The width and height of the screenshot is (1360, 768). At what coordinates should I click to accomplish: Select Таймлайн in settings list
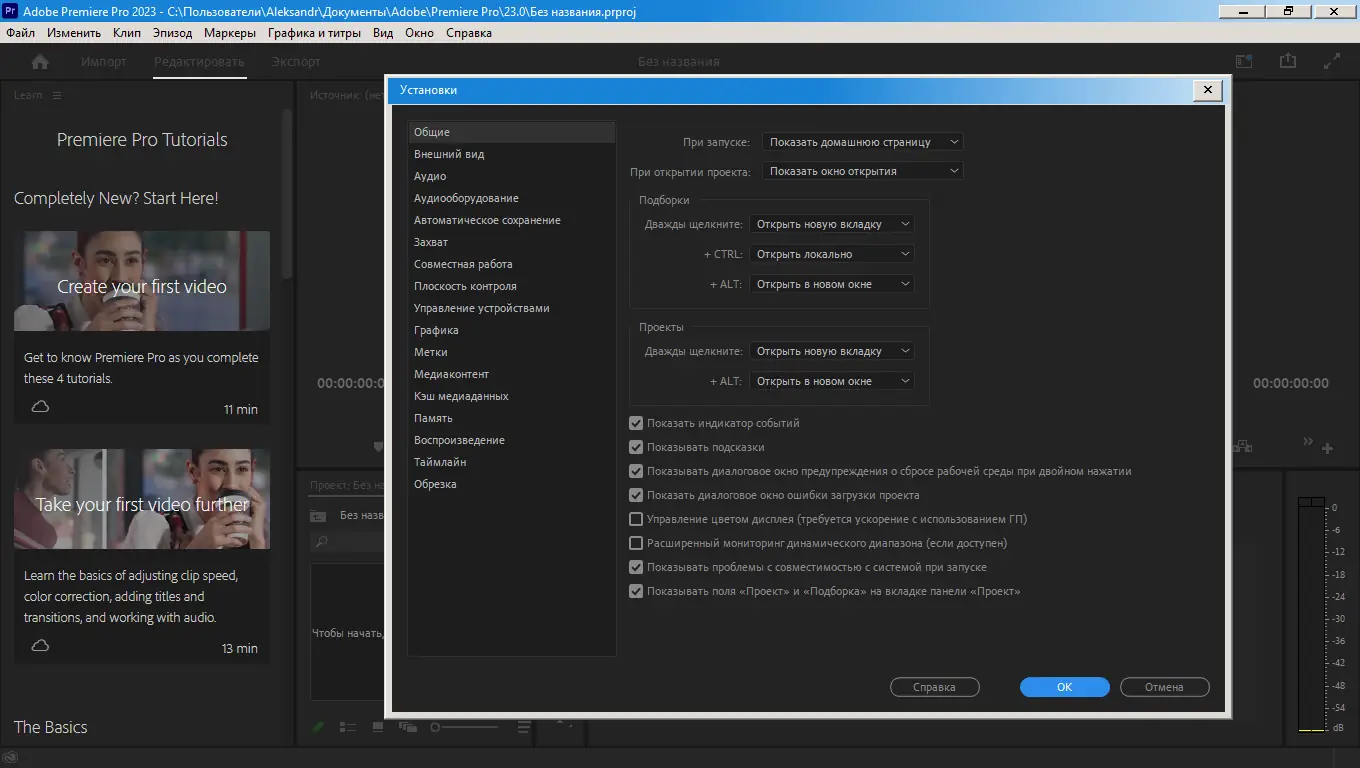pos(512,462)
